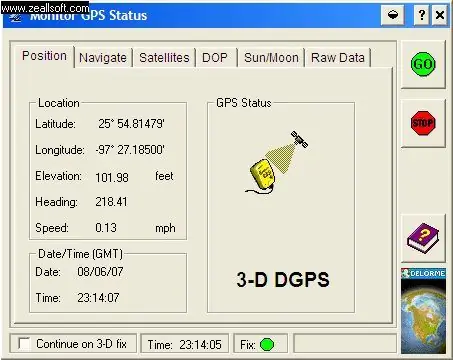Click the GPS Status group heading
This screenshot has width=453, height=360.
pos(244,103)
